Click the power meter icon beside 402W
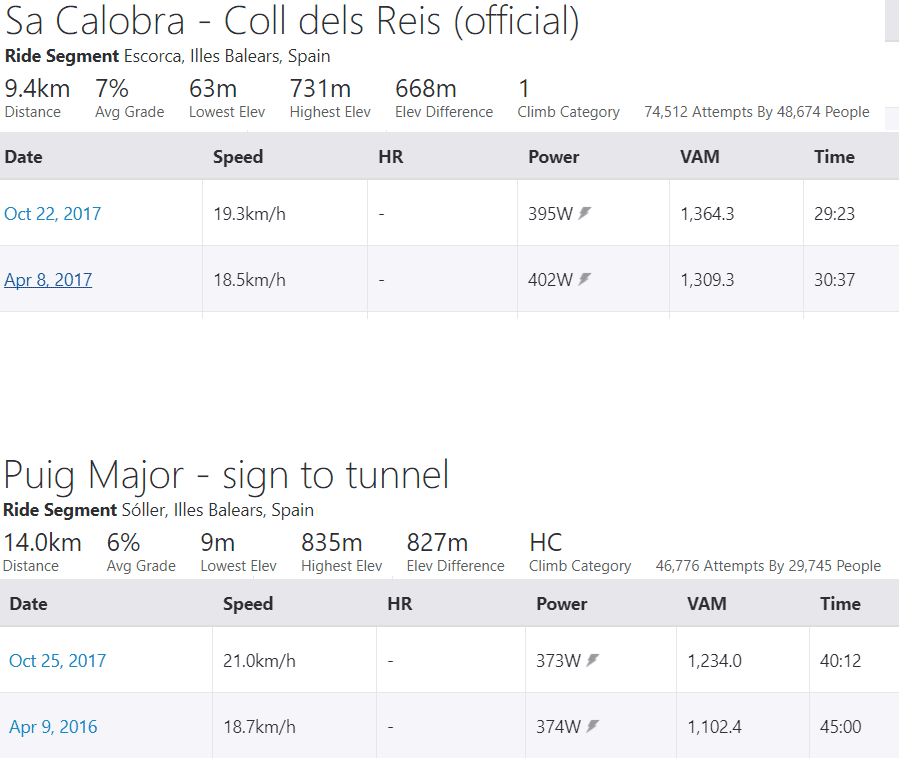The height and width of the screenshot is (758, 899). point(584,279)
